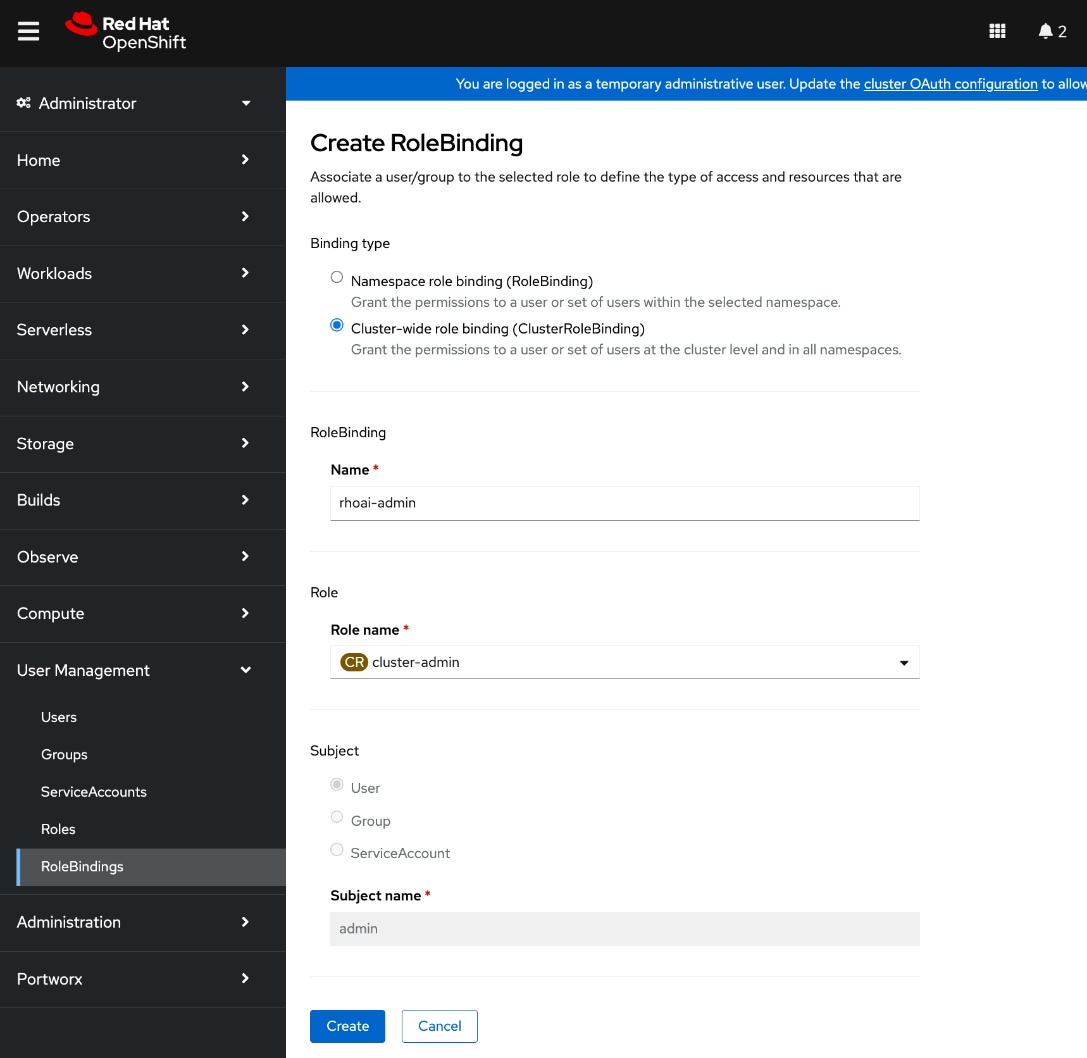The width and height of the screenshot is (1087, 1058).
Task: Cancel the RoleBinding creation
Action: pos(439,1026)
